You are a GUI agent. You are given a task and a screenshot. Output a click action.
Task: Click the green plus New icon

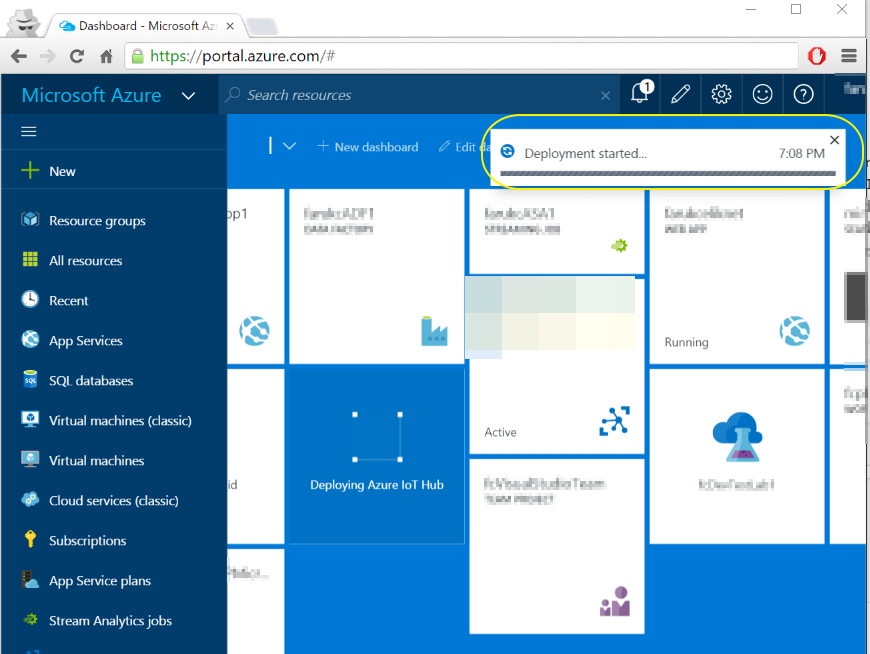[x=30, y=170]
